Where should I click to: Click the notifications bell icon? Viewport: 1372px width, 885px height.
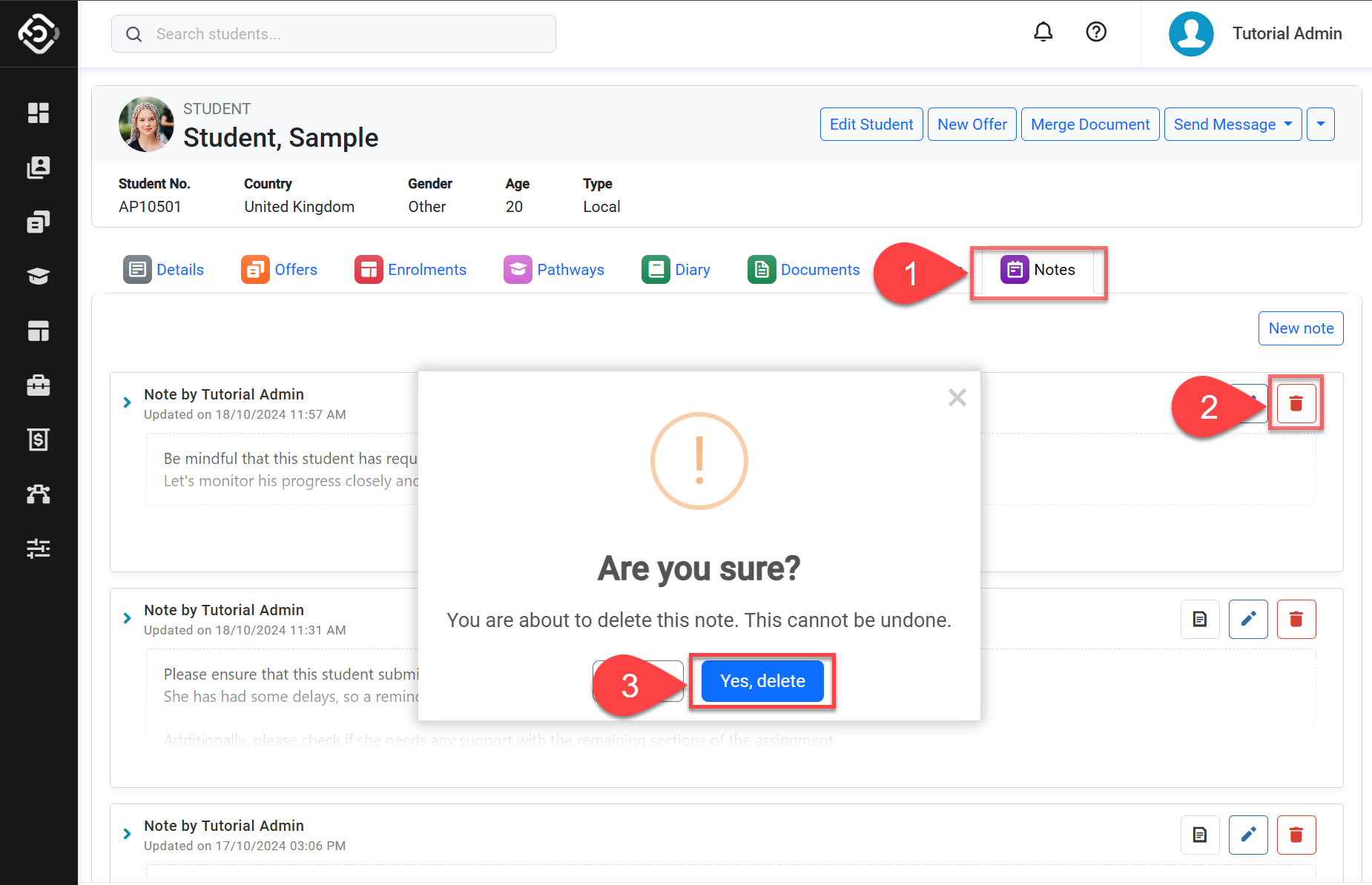[1043, 32]
